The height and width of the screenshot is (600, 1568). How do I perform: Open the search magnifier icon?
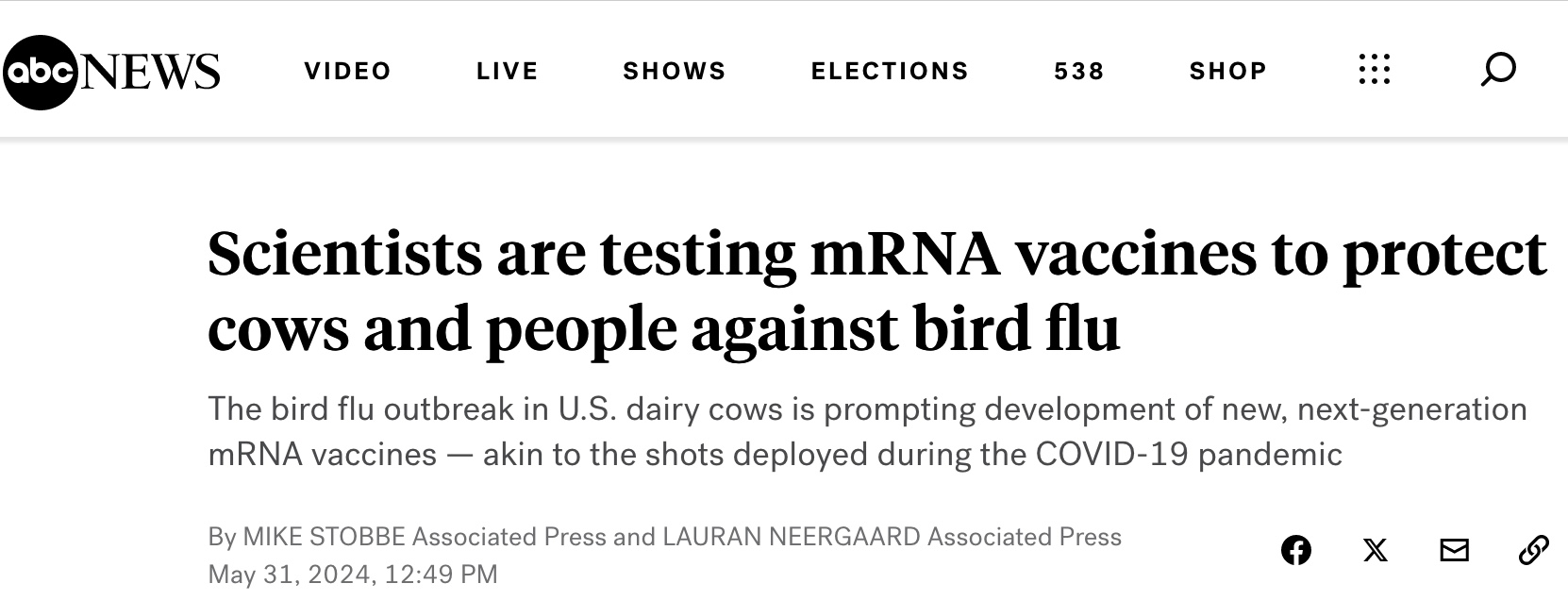[x=1497, y=70]
